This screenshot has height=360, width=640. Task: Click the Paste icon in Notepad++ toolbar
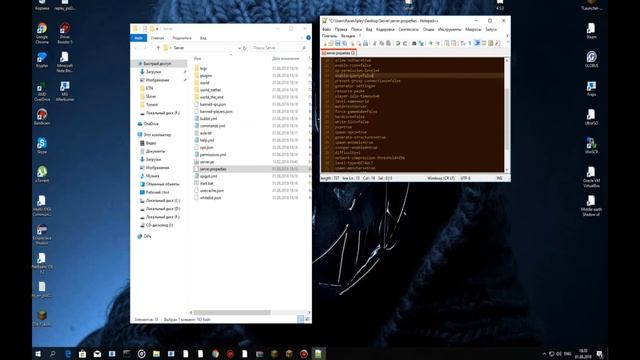388,43
